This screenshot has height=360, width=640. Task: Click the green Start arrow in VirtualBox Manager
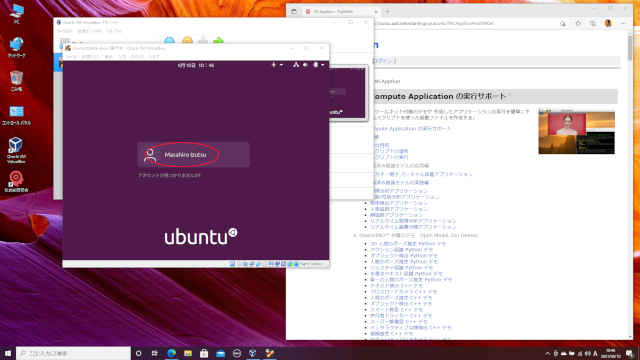point(218,40)
